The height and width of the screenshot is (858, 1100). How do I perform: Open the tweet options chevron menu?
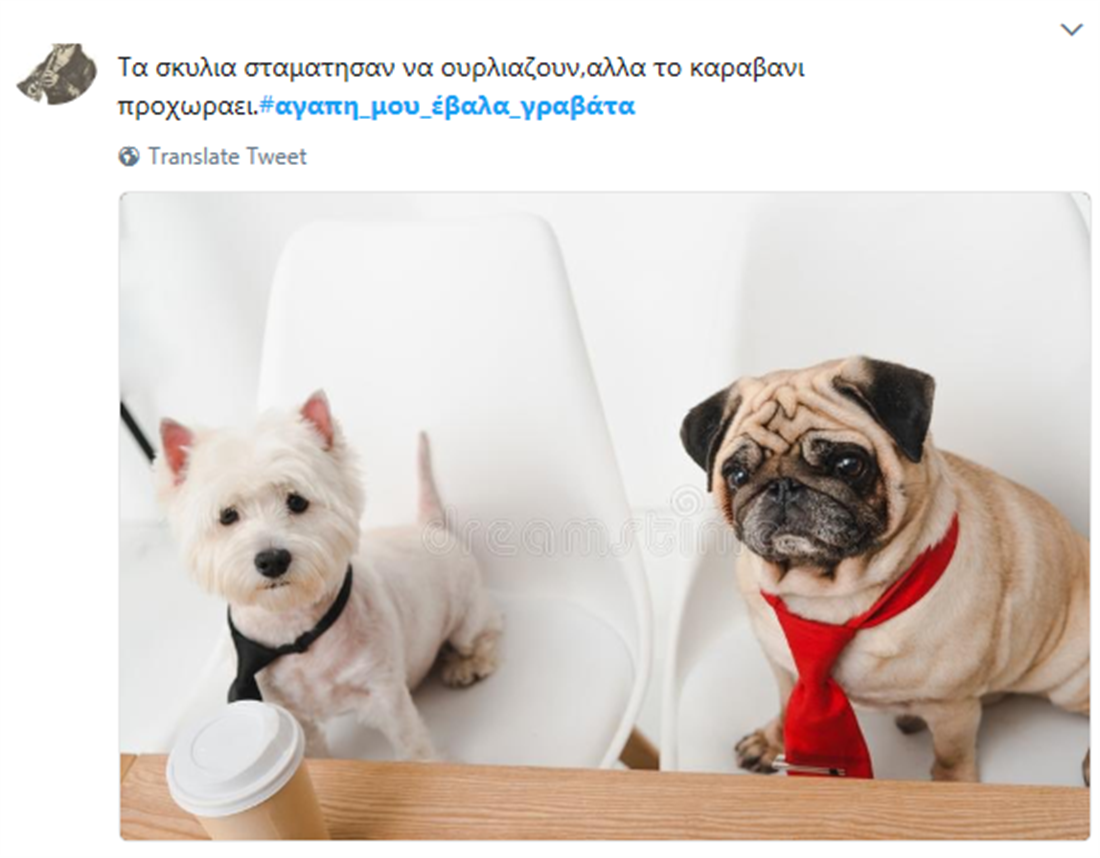click(x=1071, y=30)
